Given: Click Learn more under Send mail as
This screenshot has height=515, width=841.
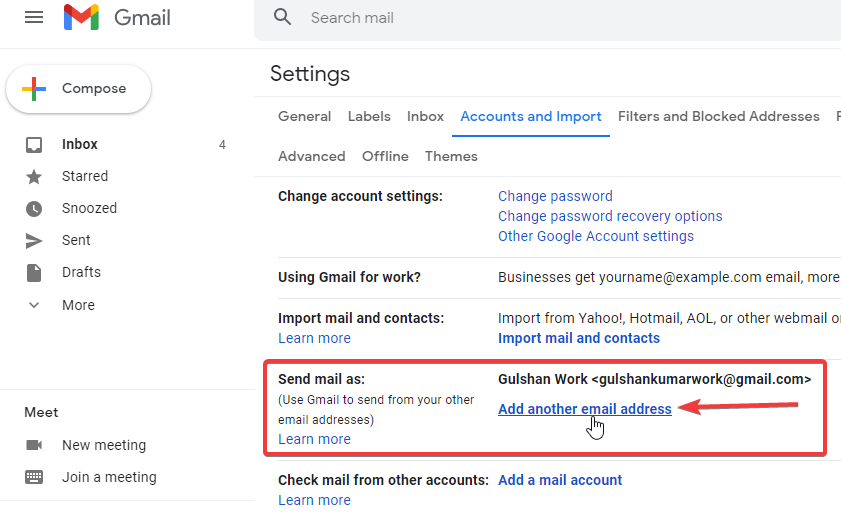Looking at the screenshot, I should 314,439.
